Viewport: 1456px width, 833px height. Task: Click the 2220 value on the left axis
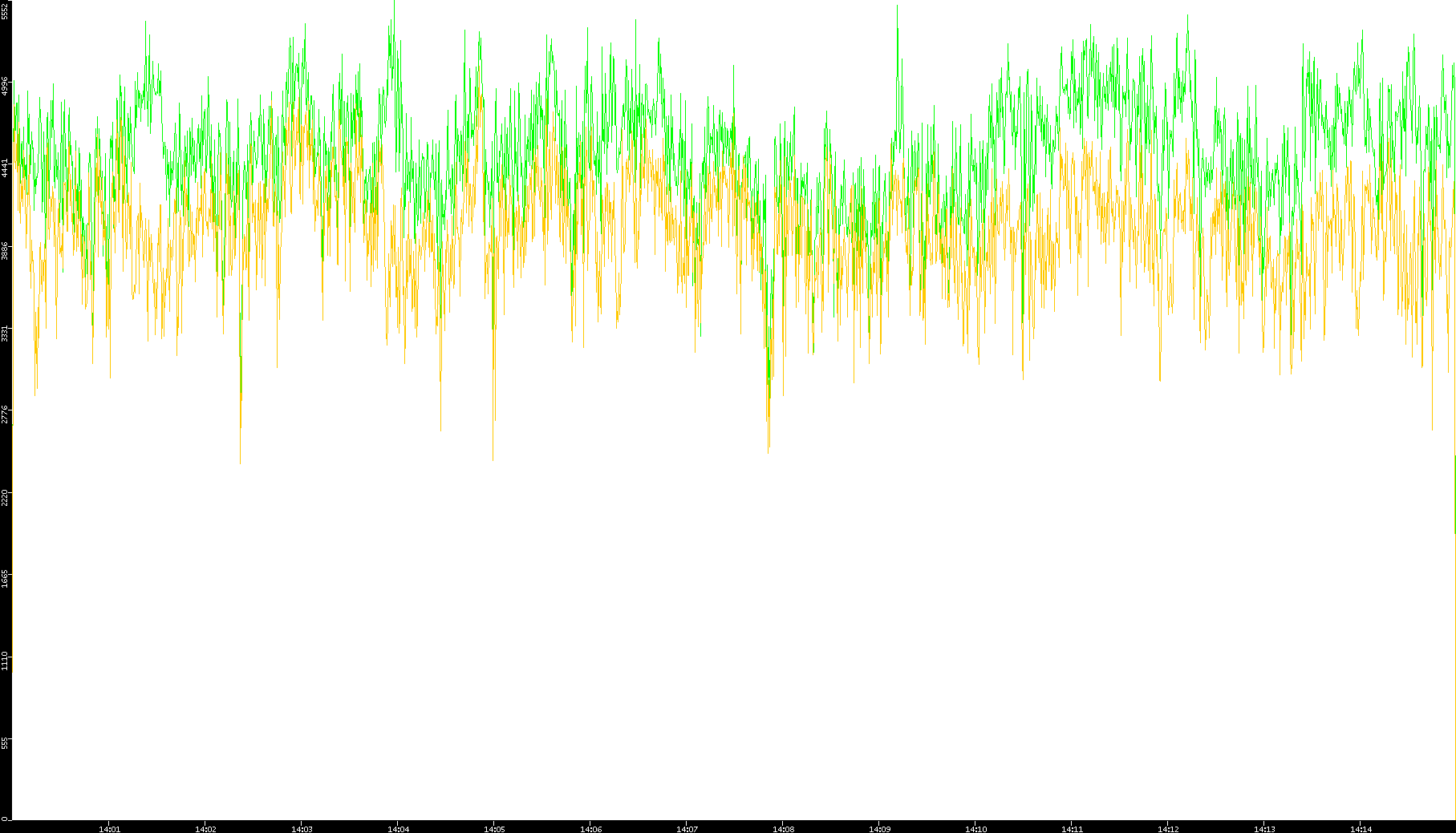pos(6,497)
